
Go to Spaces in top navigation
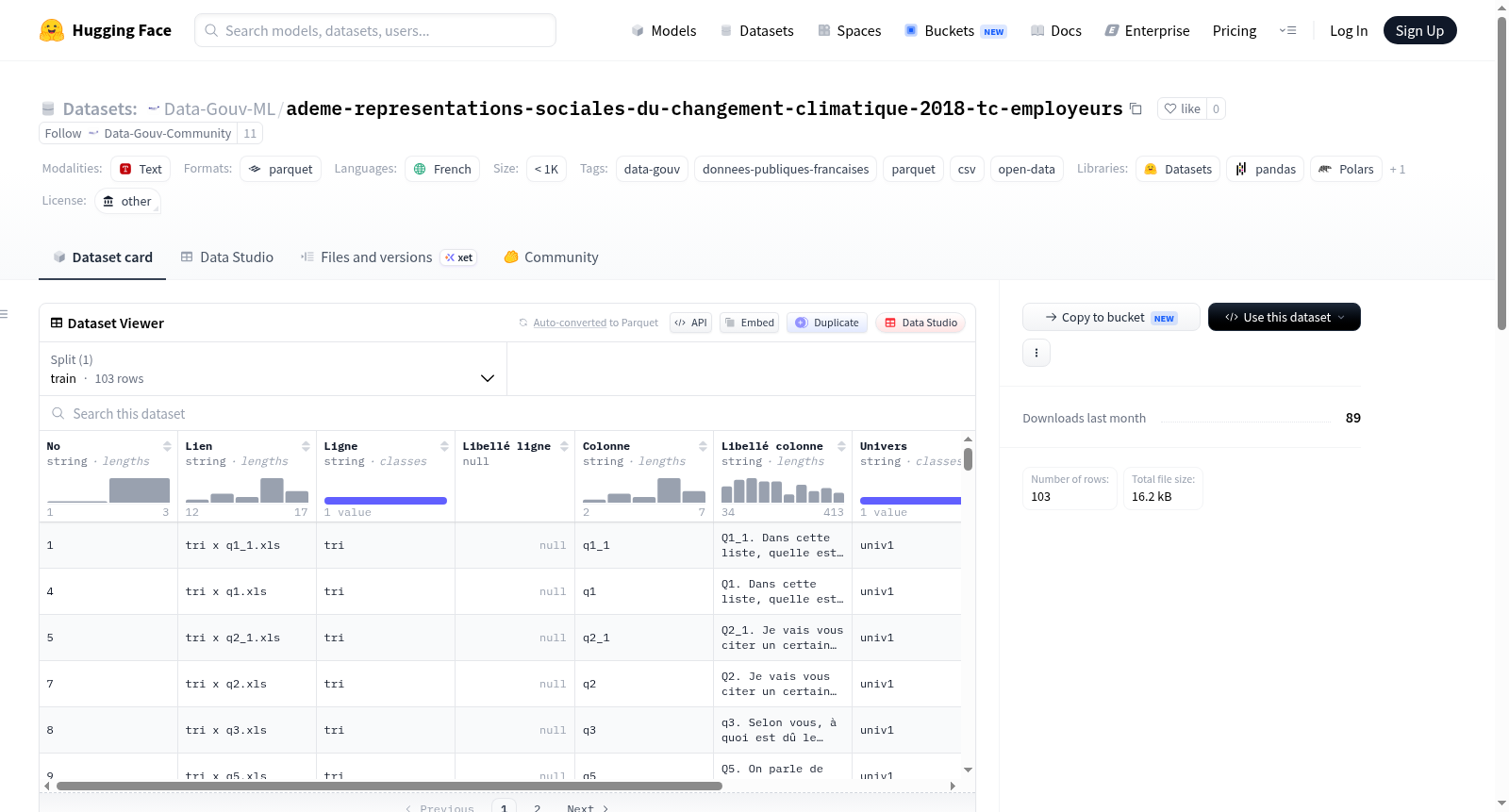[849, 30]
